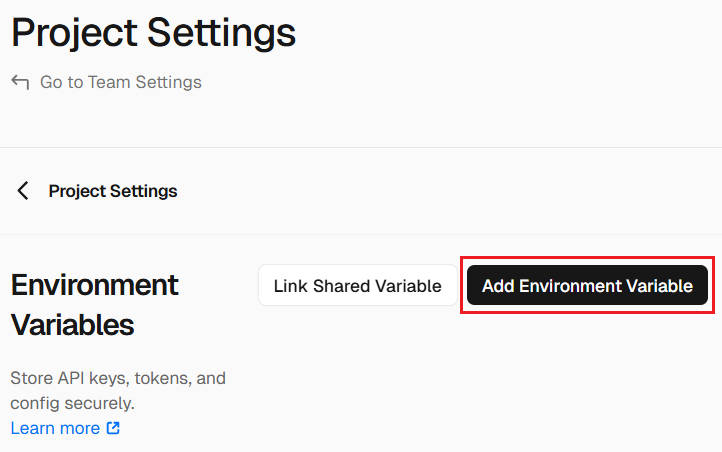Select the Project Settings breadcrumb label
This screenshot has width=722, height=452.
tap(113, 191)
